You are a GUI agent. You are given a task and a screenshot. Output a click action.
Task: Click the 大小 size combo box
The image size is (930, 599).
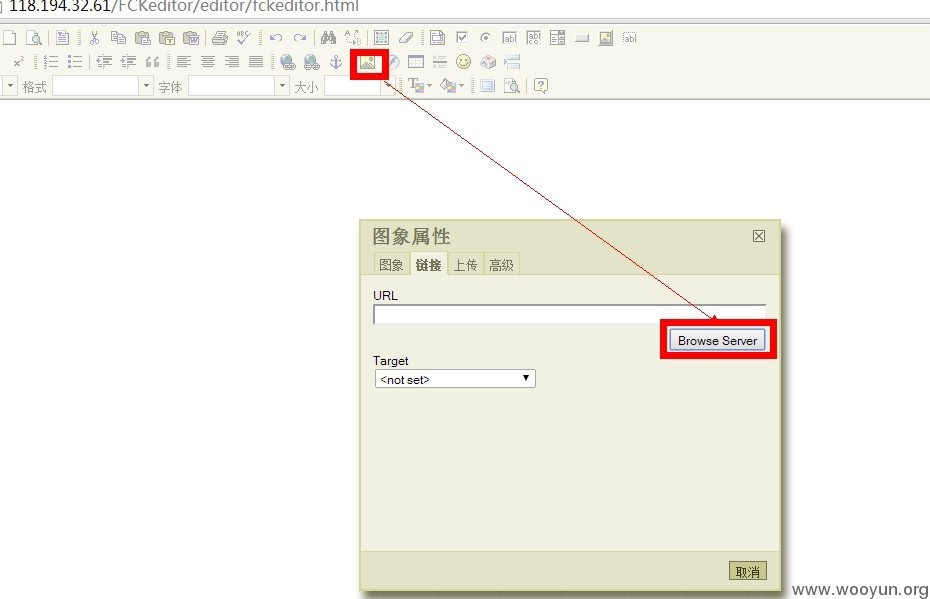pos(359,86)
